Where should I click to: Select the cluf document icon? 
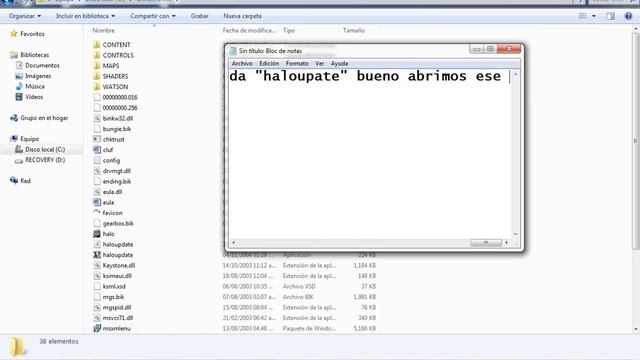point(97,150)
